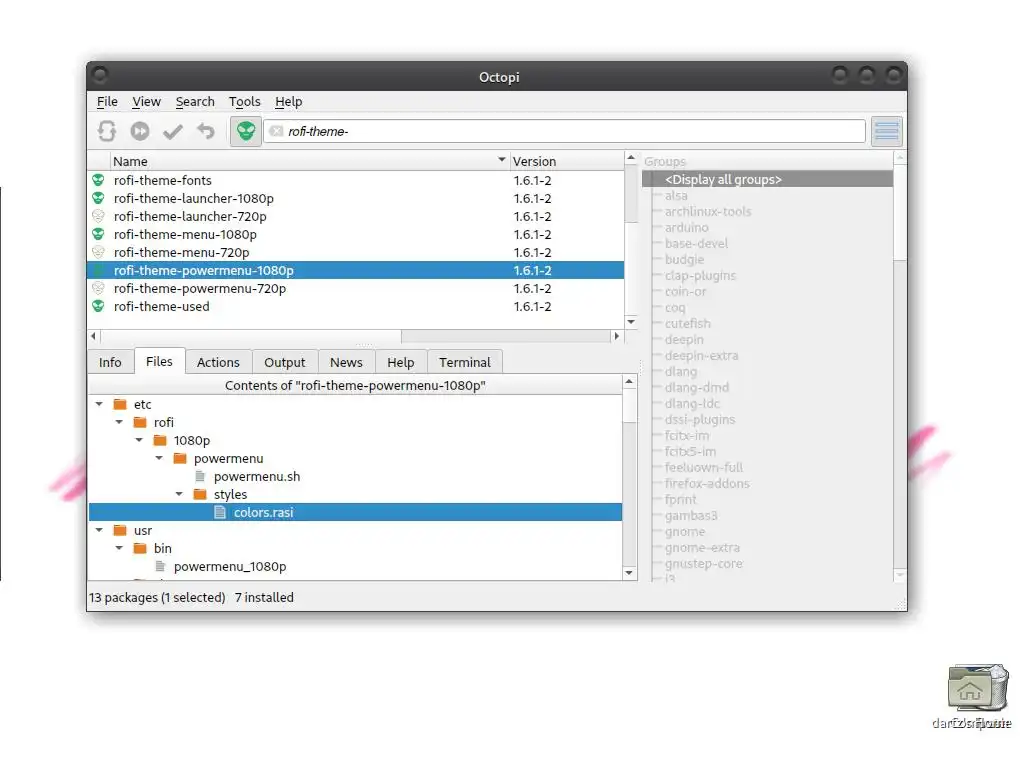Click the package list scroll right arrow
Image resolution: width=1024 pixels, height=768 pixels.
tap(616, 336)
